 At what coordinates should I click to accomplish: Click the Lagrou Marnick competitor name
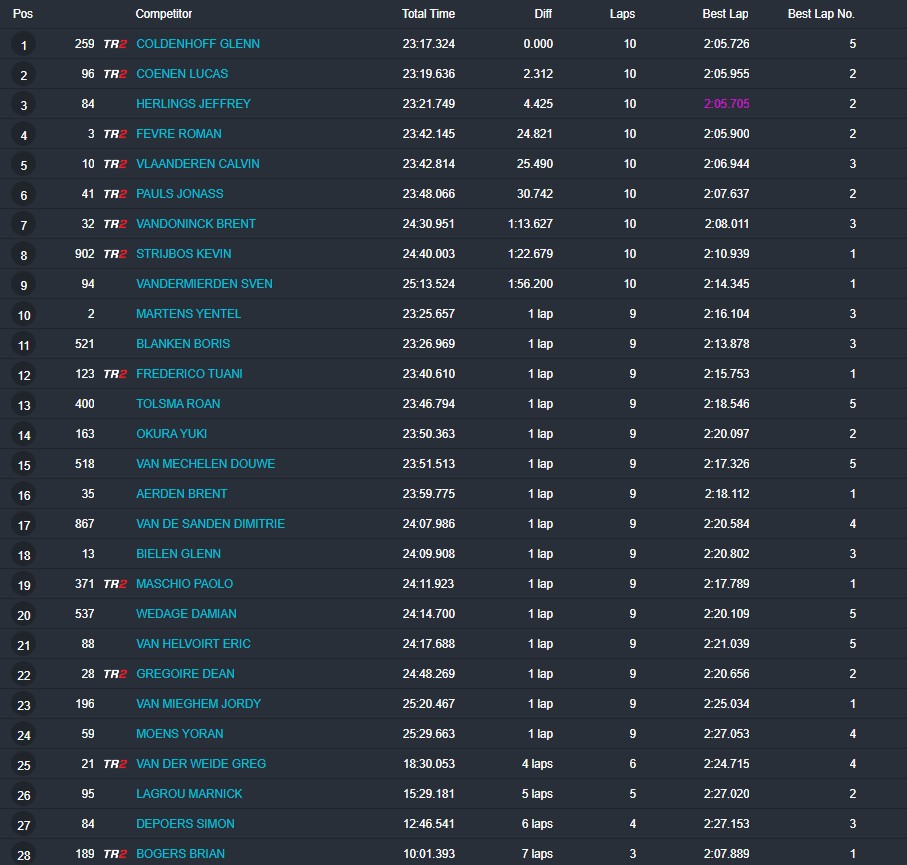point(189,794)
